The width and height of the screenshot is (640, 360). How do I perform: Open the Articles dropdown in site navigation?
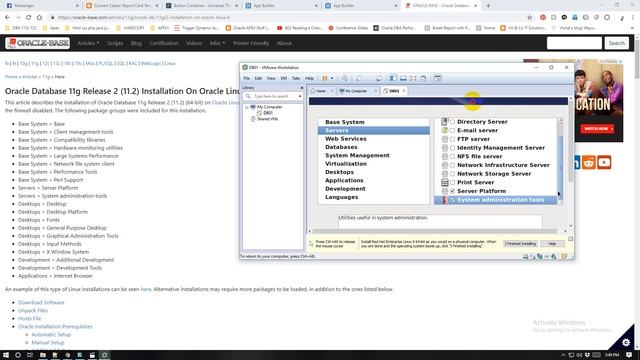pos(88,43)
